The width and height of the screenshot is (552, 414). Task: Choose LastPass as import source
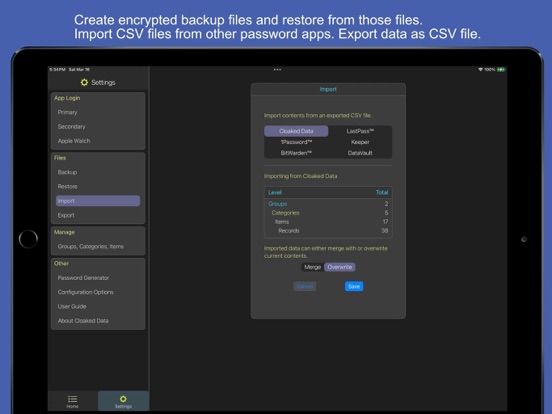(360, 131)
